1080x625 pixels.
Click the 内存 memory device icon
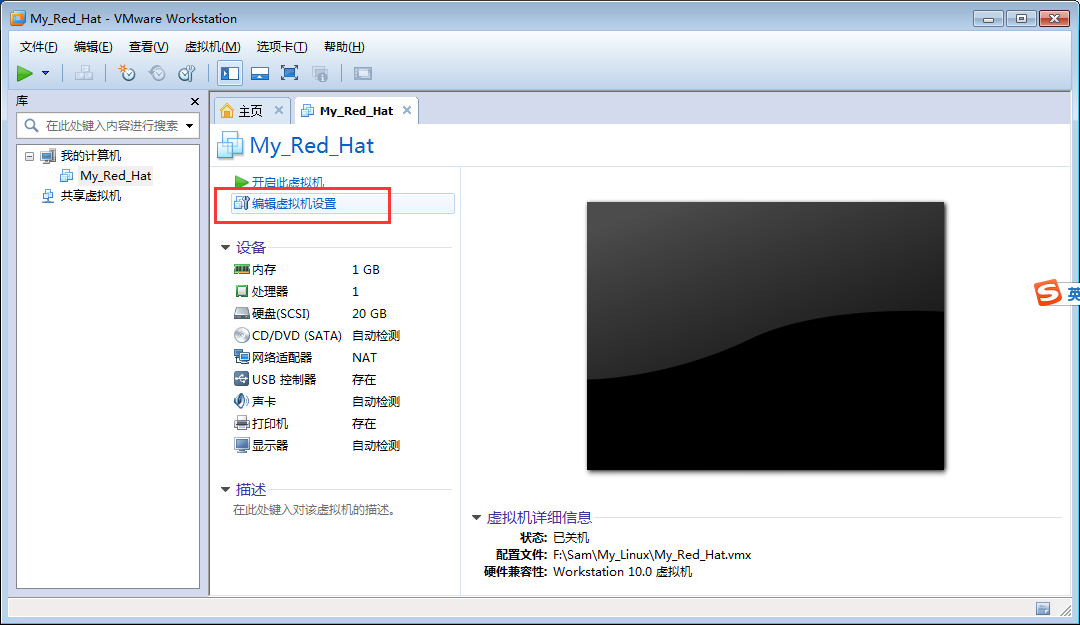(x=241, y=269)
